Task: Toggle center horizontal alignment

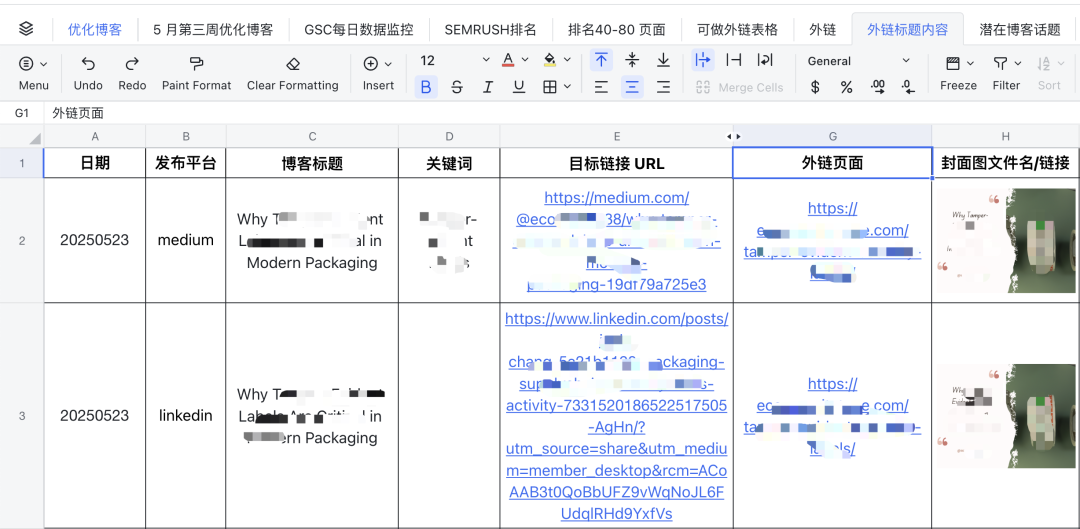Action: coord(632,87)
